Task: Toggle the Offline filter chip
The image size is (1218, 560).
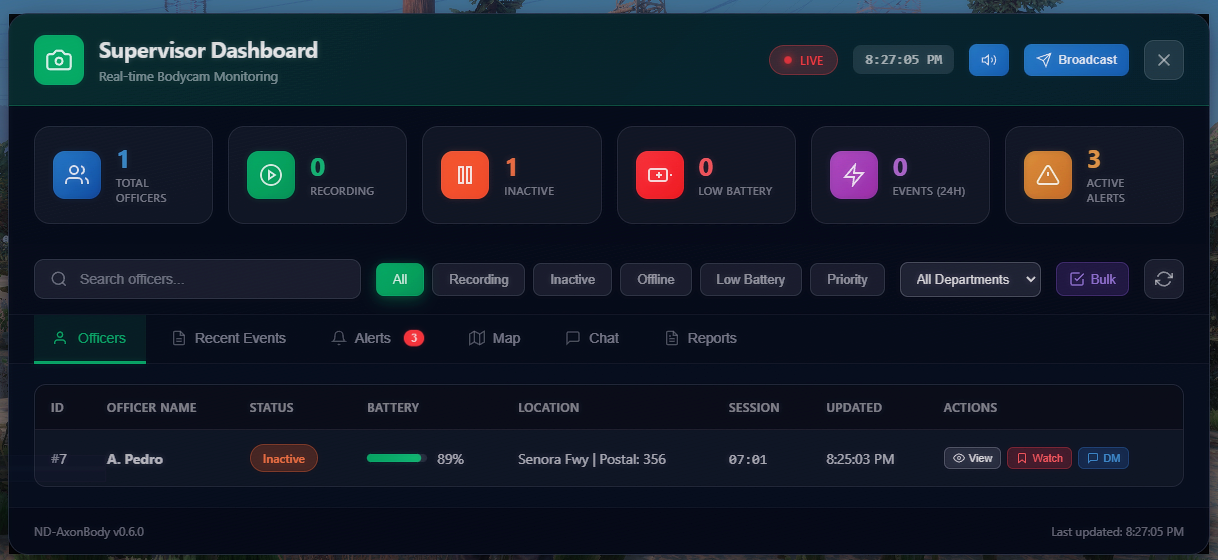Action: 655,279
